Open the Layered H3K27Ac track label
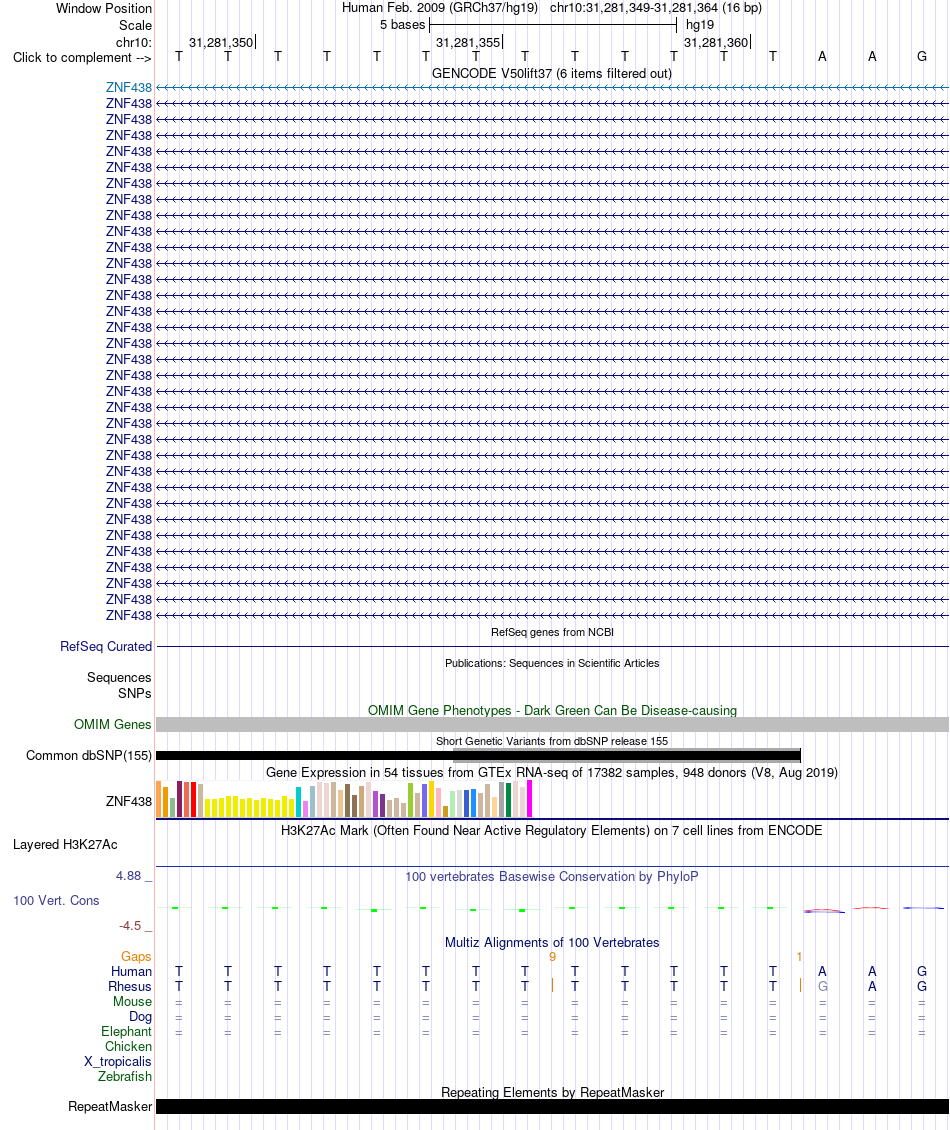 (x=65, y=845)
